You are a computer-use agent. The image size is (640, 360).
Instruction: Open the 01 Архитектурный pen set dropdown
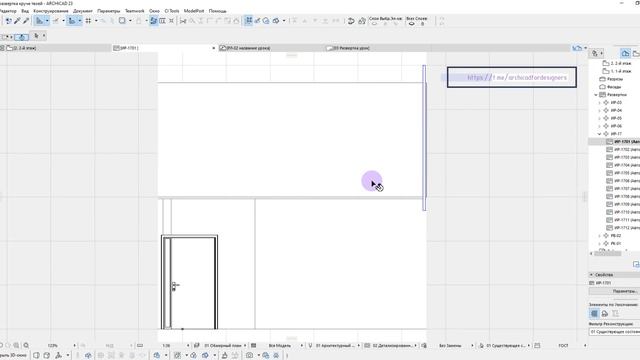point(359,345)
